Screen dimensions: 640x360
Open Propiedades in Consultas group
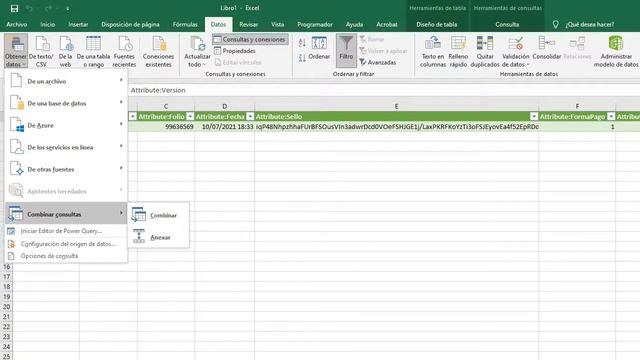[235, 51]
